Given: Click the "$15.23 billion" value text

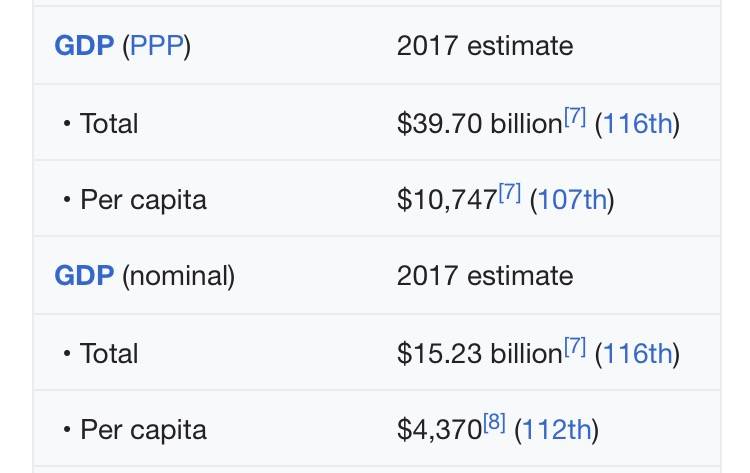Looking at the screenshot, I should click(479, 353).
